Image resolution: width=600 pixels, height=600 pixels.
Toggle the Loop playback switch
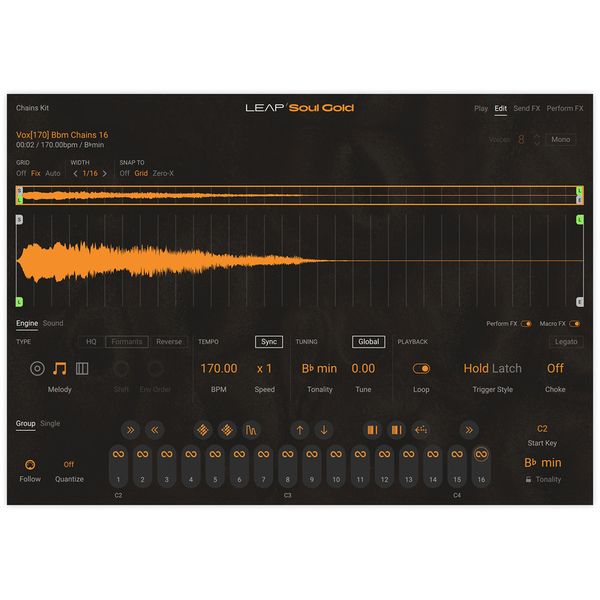(x=421, y=368)
